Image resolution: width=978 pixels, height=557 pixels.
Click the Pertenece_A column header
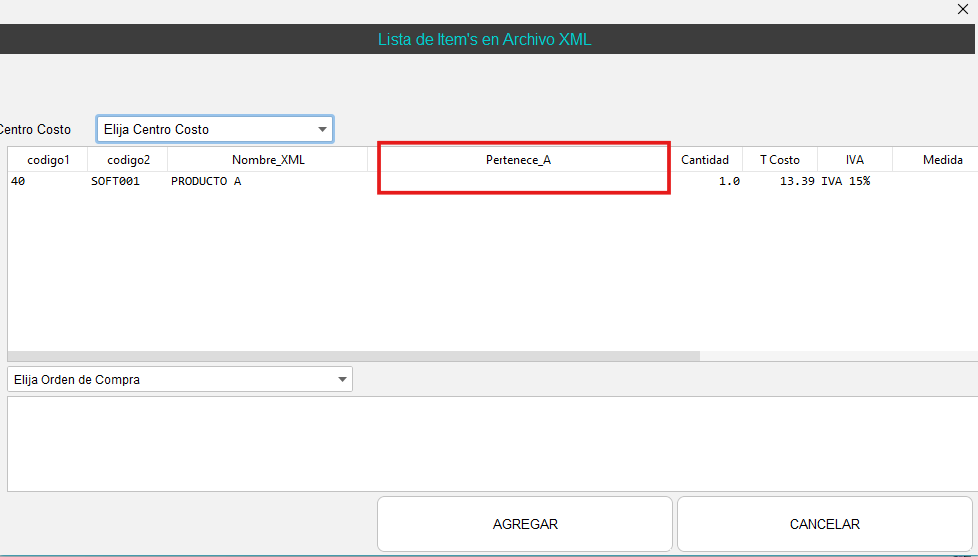click(x=518, y=160)
